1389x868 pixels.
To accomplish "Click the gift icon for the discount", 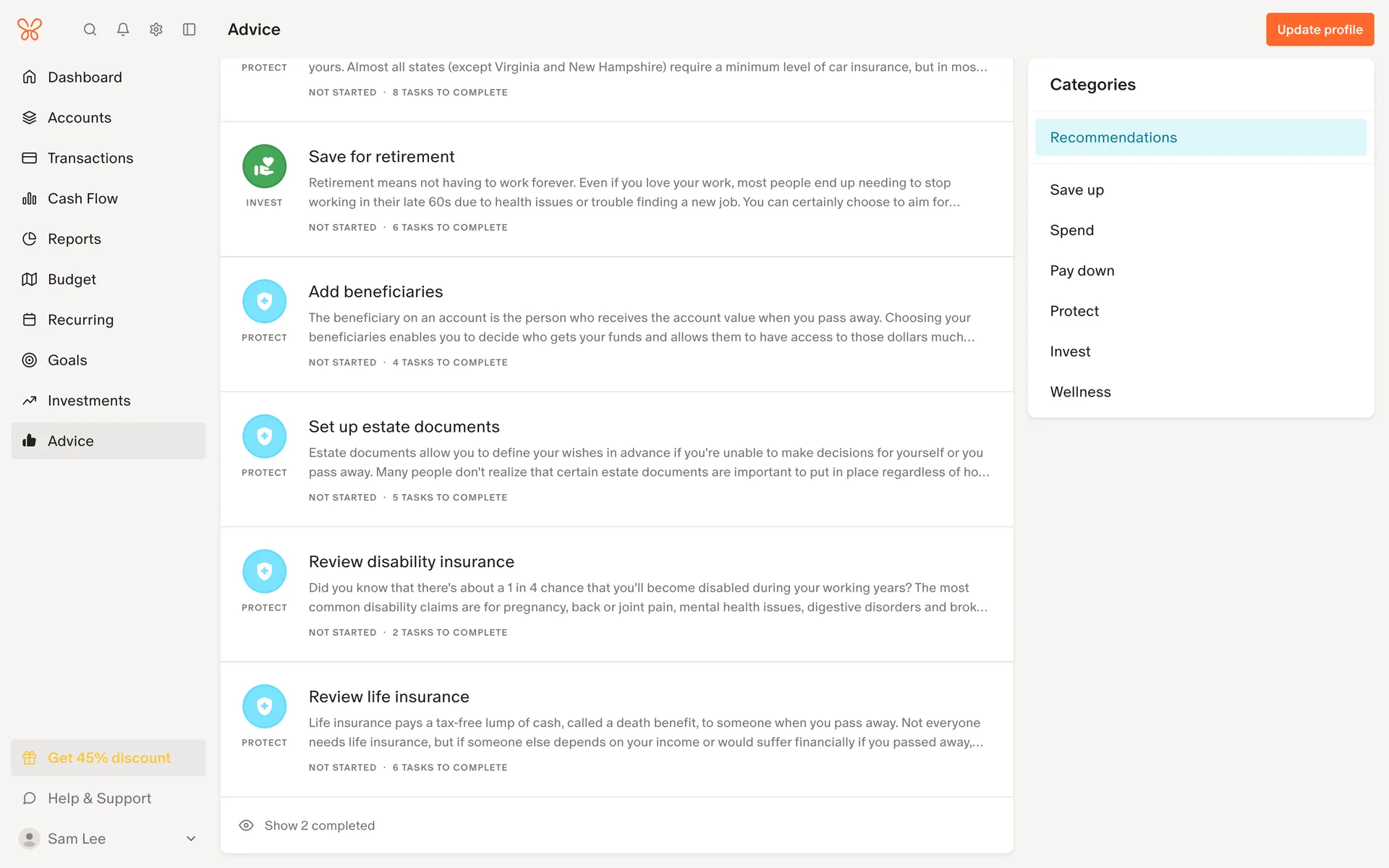I will pyautogui.click(x=30, y=758).
